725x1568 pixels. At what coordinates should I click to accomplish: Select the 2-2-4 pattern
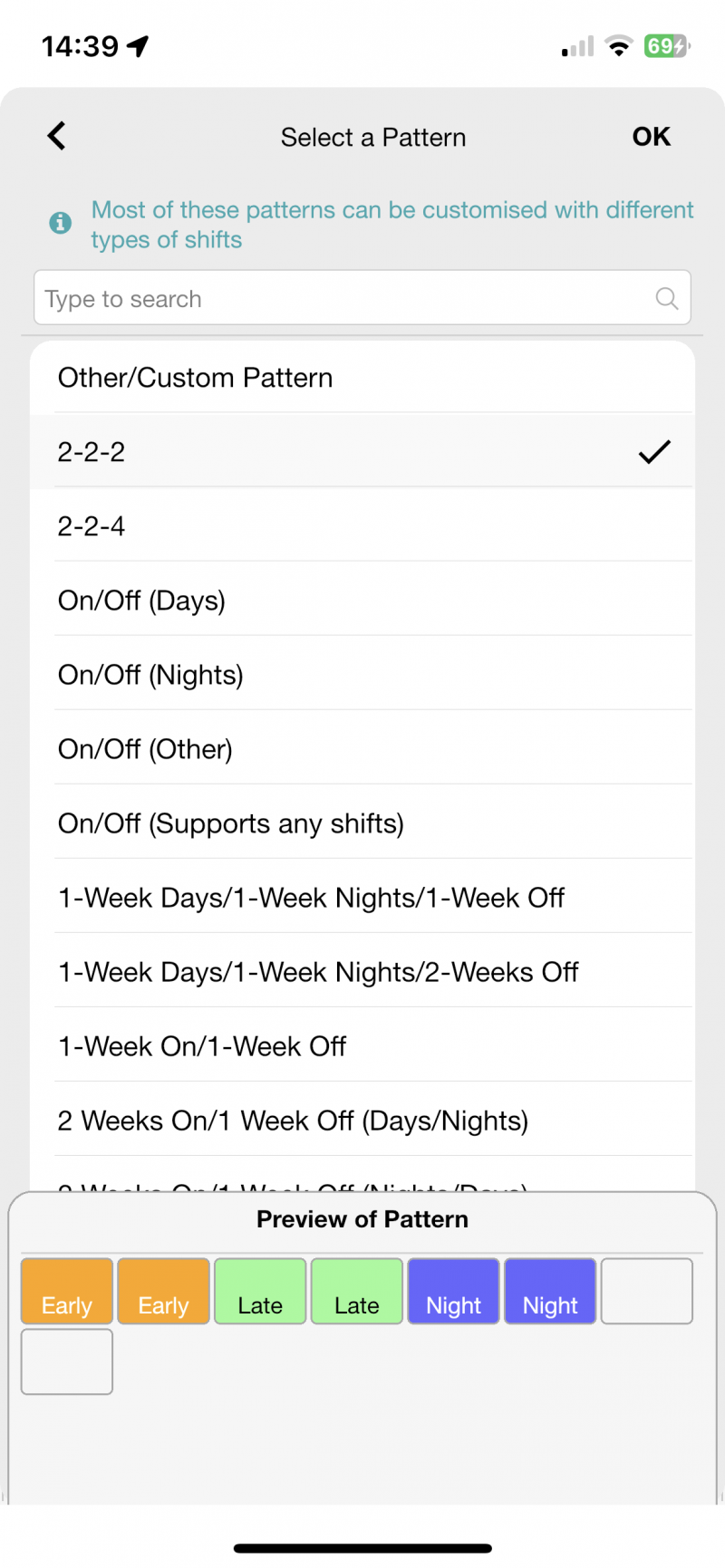click(x=362, y=525)
